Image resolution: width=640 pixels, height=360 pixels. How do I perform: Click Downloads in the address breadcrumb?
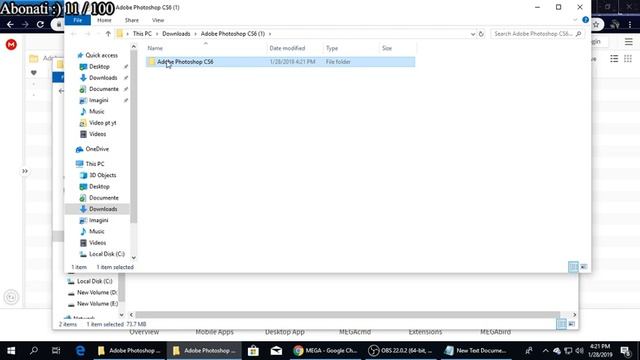(x=176, y=34)
